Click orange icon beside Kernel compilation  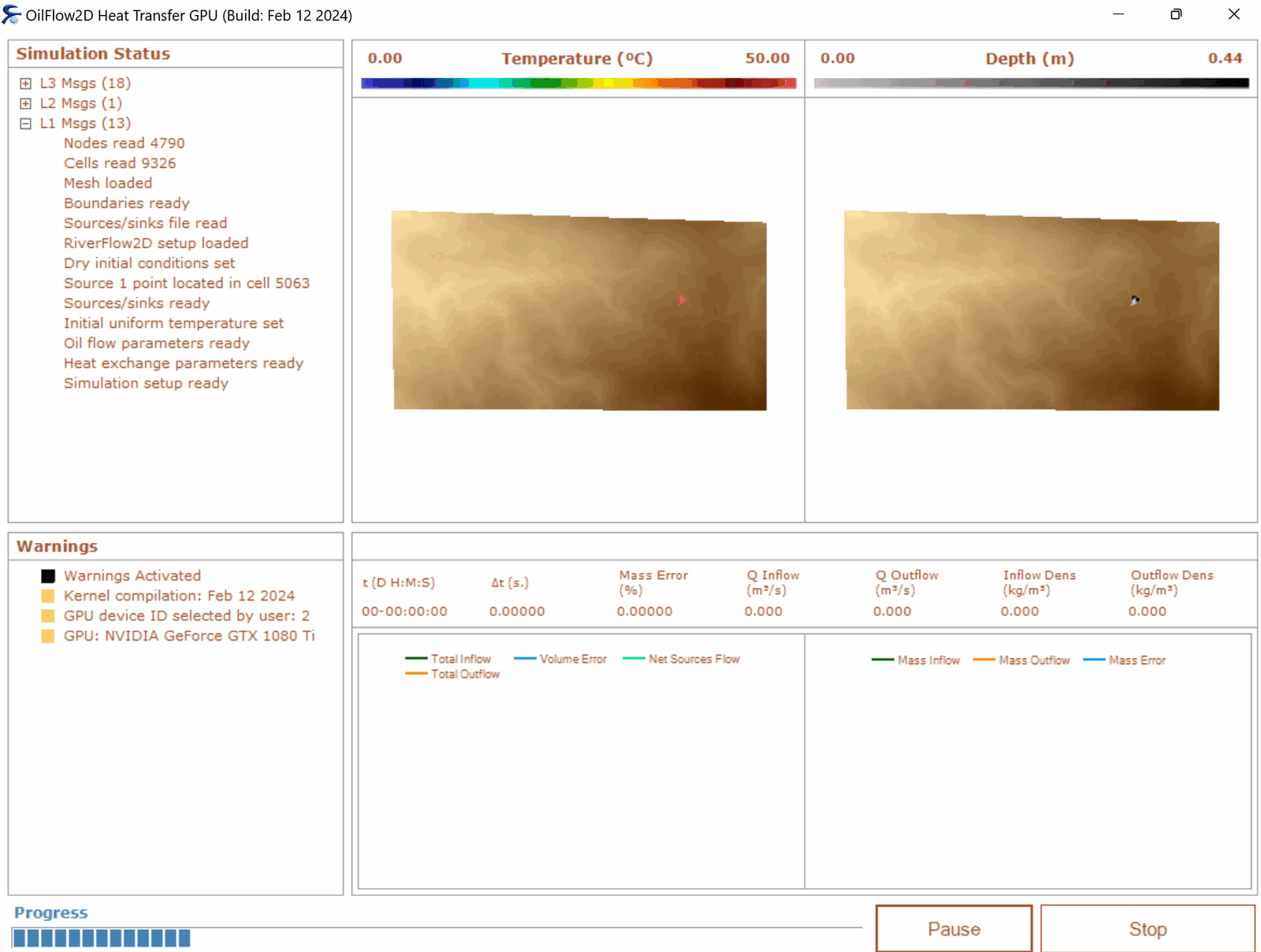48,596
